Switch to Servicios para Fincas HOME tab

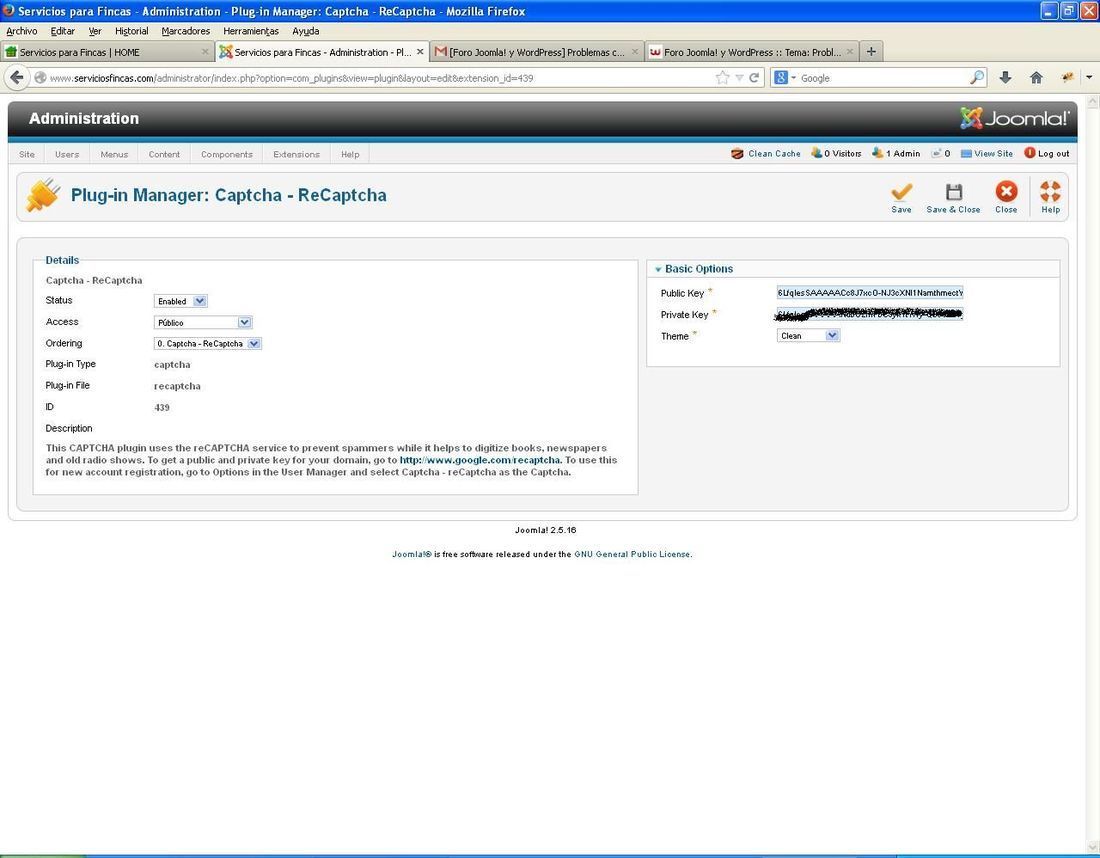107,52
